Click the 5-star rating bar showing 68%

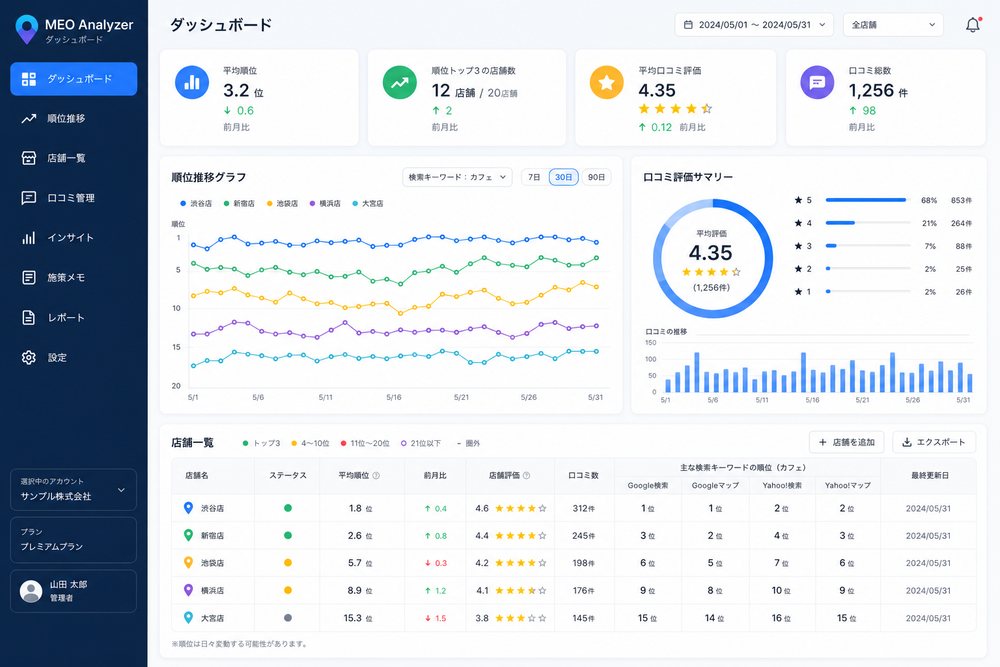click(x=867, y=200)
